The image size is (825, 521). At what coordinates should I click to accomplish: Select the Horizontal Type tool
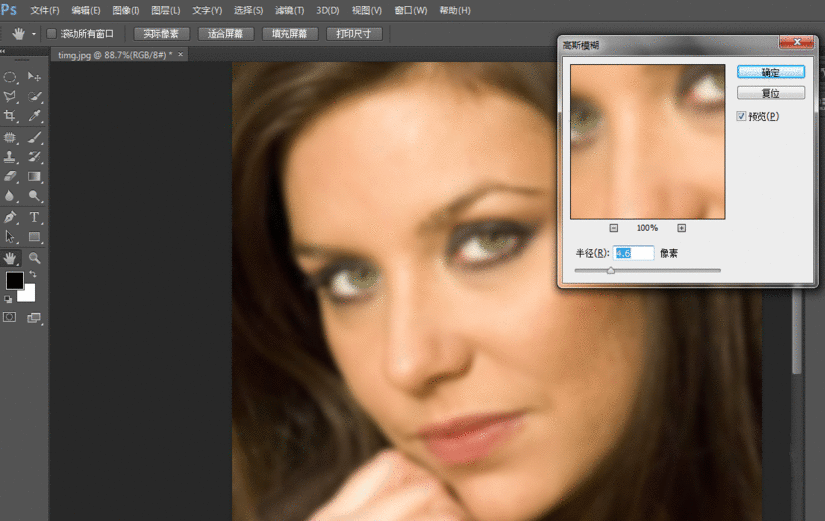(x=35, y=217)
